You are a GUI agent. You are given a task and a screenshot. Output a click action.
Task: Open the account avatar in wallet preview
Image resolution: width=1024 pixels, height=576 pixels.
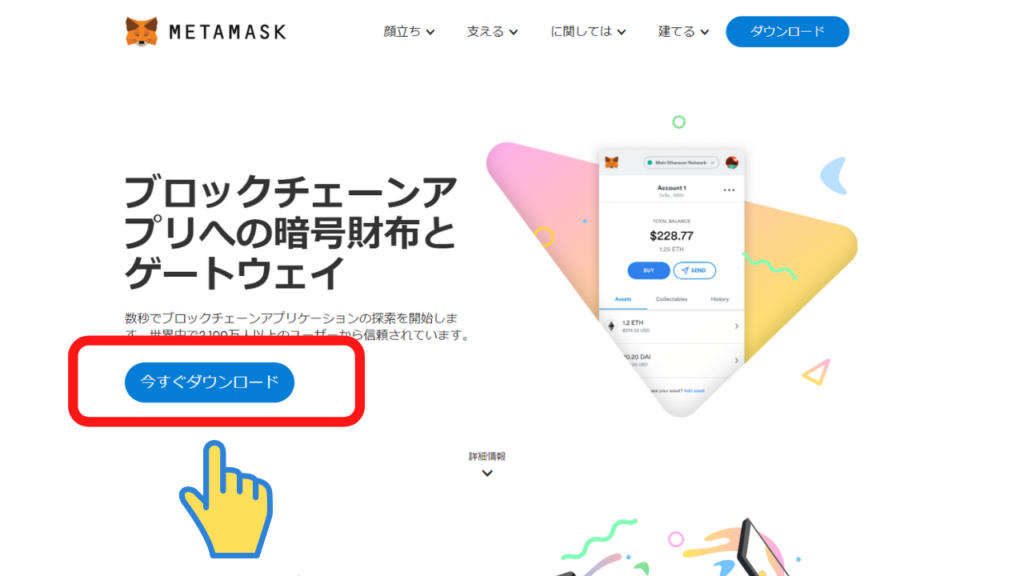(x=731, y=162)
